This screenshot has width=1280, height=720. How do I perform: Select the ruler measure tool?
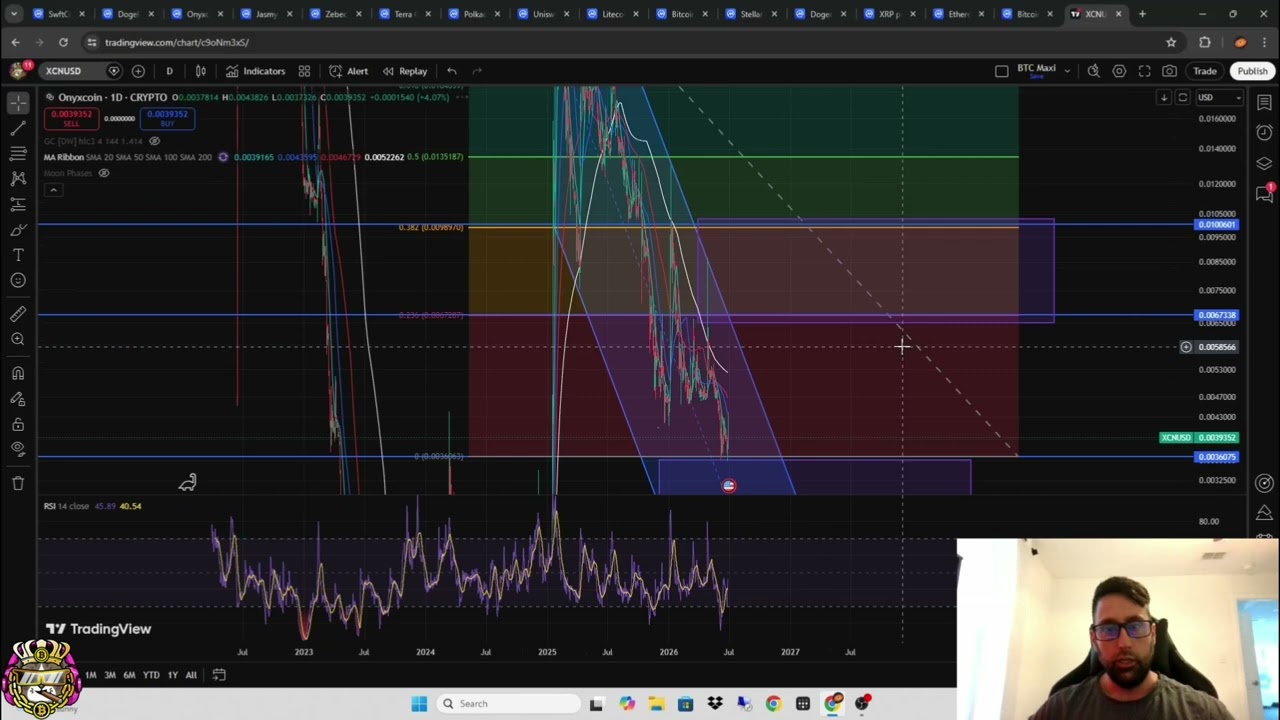pyautogui.click(x=18, y=314)
